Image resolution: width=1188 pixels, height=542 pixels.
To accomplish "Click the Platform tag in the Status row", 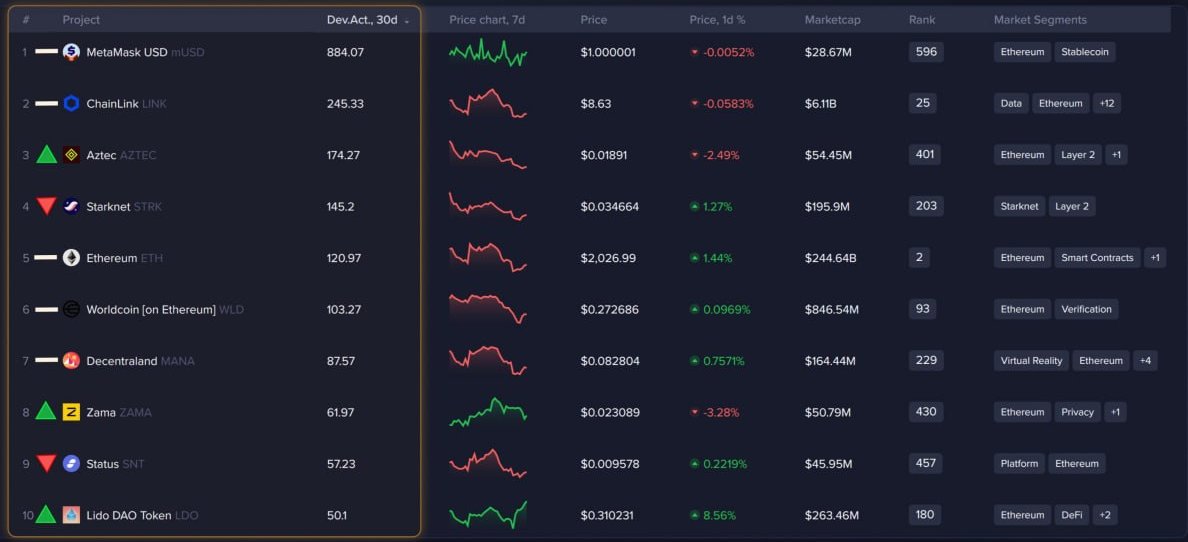I will point(1019,464).
